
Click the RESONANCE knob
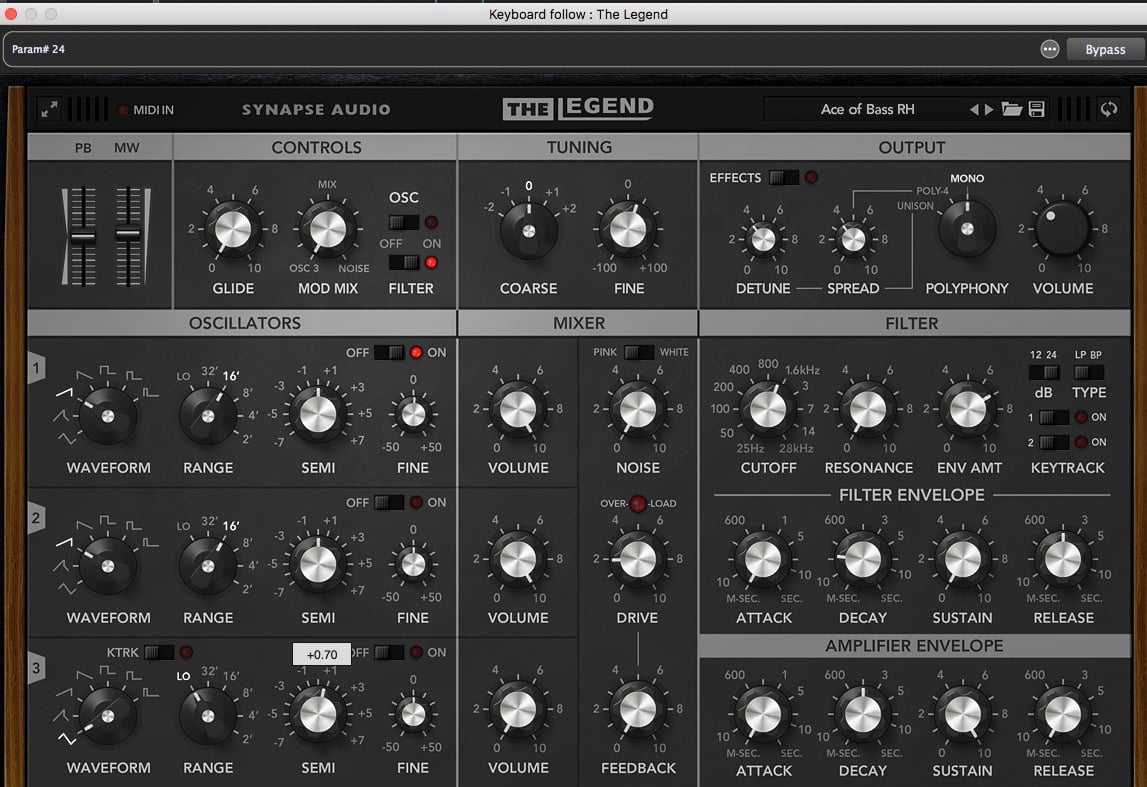pos(868,409)
